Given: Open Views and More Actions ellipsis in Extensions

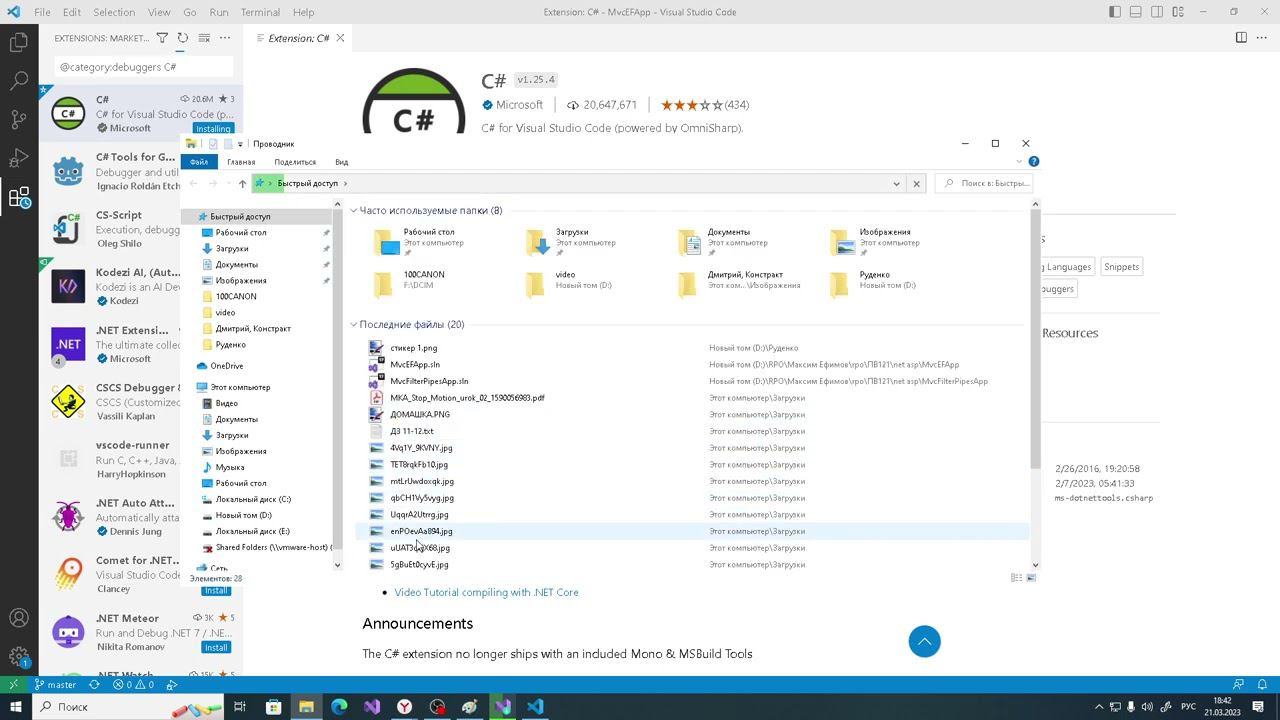Looking at the screenshot, I should [x=225, y=38].
